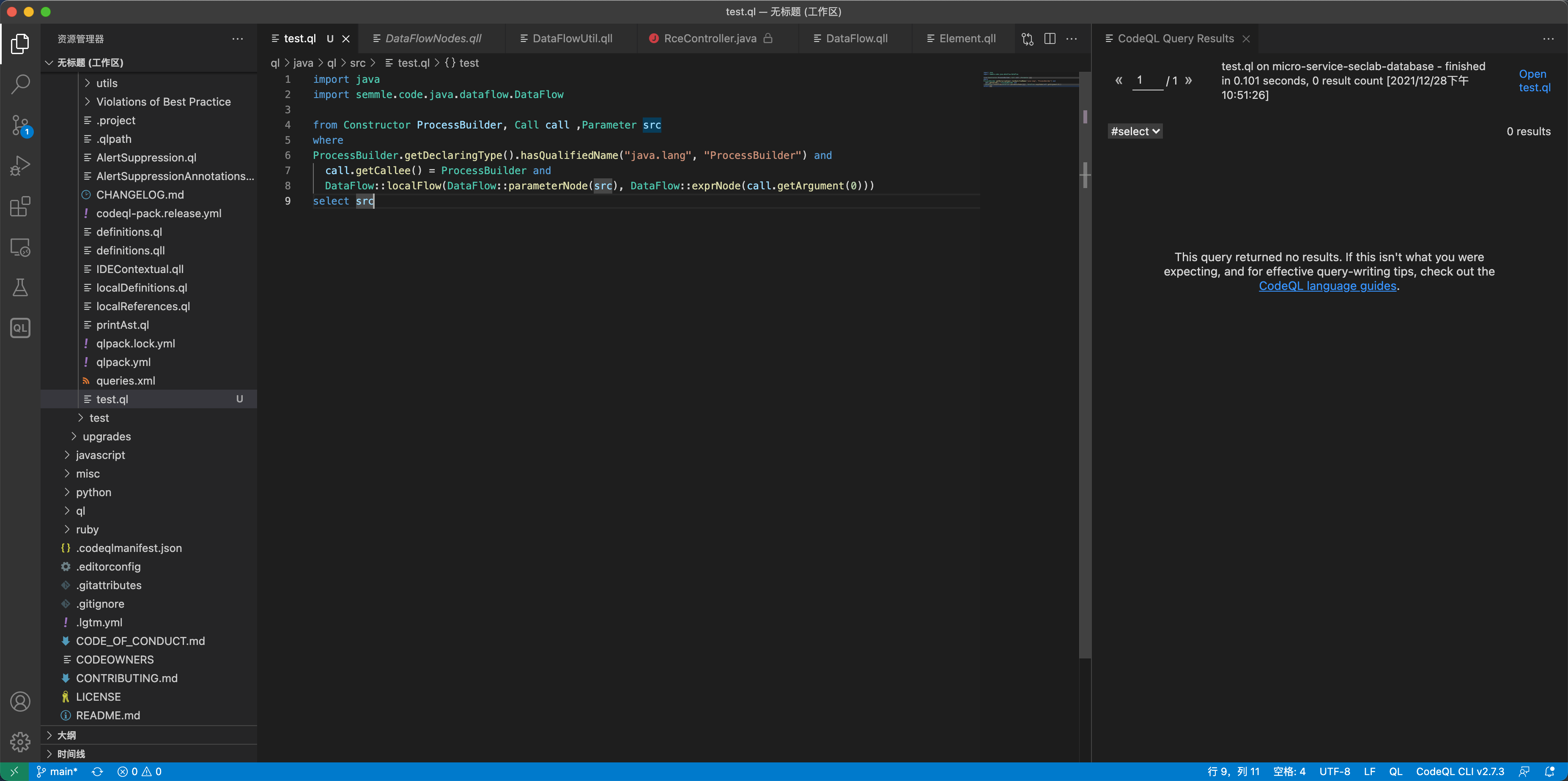
Task: Open editor group more actions ellipsis
Action: point(1072,39)
